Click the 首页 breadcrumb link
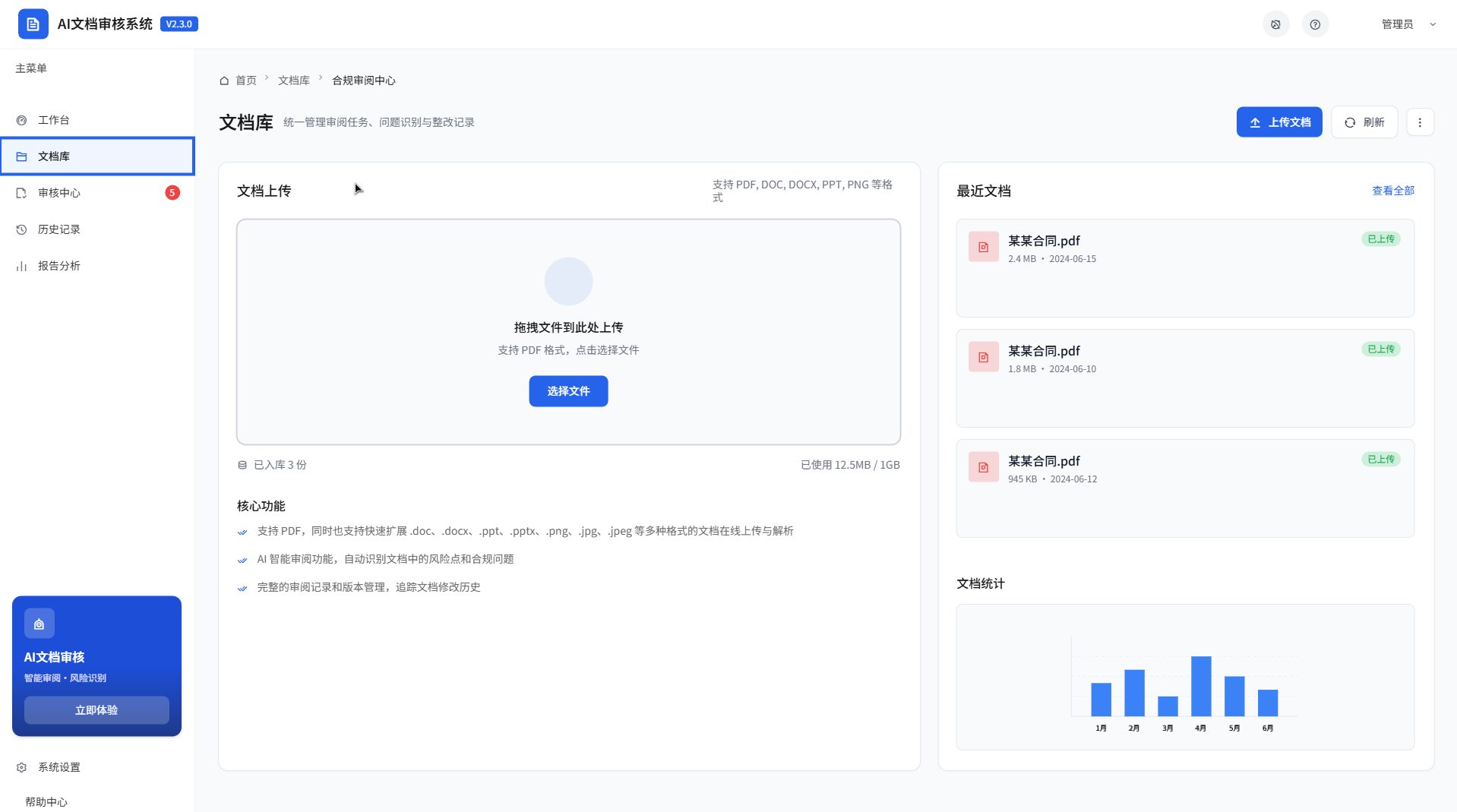The width and height of the screenshot is (1457, 812). 246,81
